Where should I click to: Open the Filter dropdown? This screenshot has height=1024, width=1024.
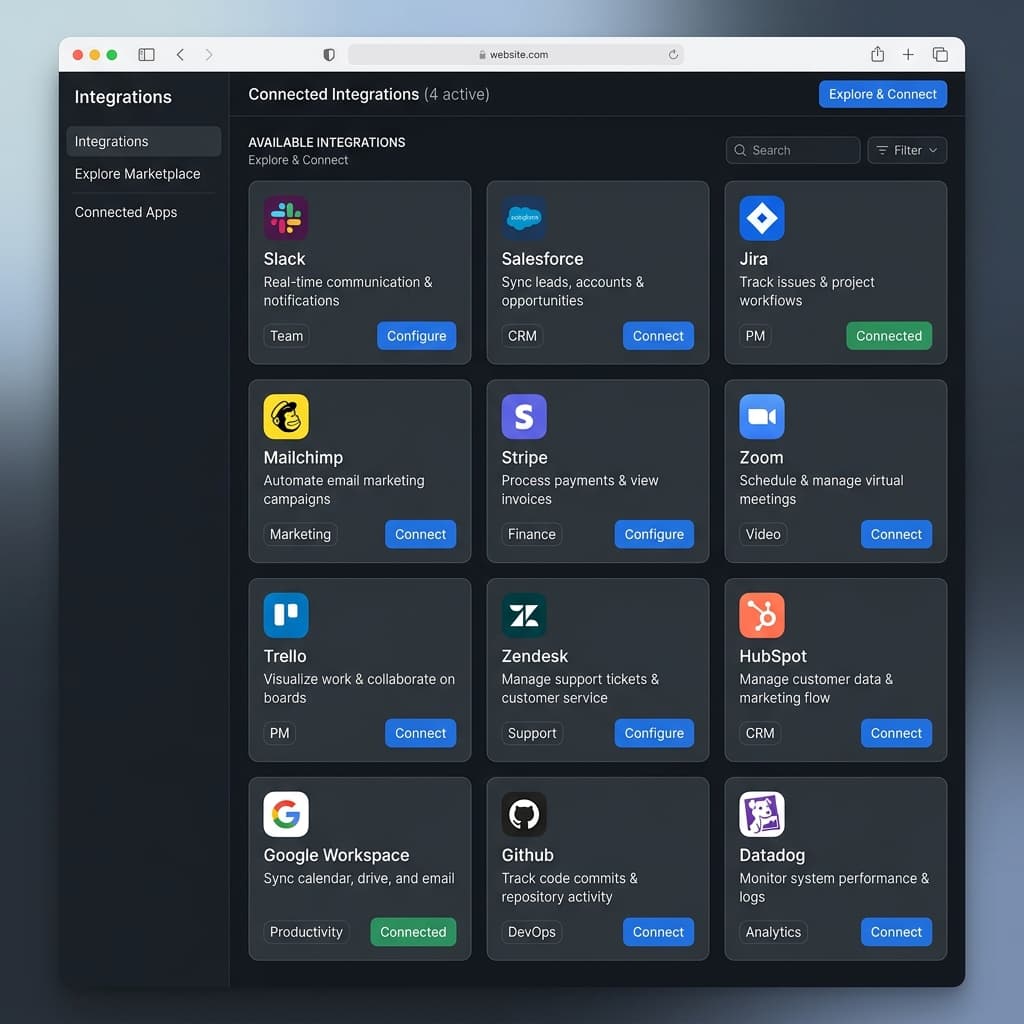tap(907, 150)
